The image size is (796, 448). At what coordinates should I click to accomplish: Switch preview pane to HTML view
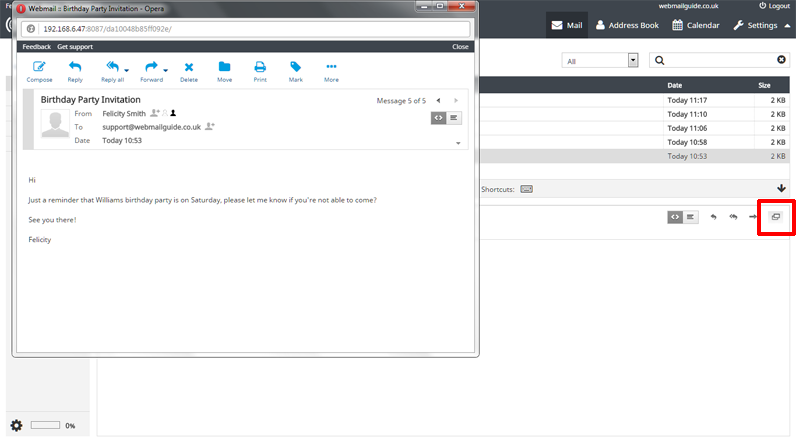click(x=675, y=217)
